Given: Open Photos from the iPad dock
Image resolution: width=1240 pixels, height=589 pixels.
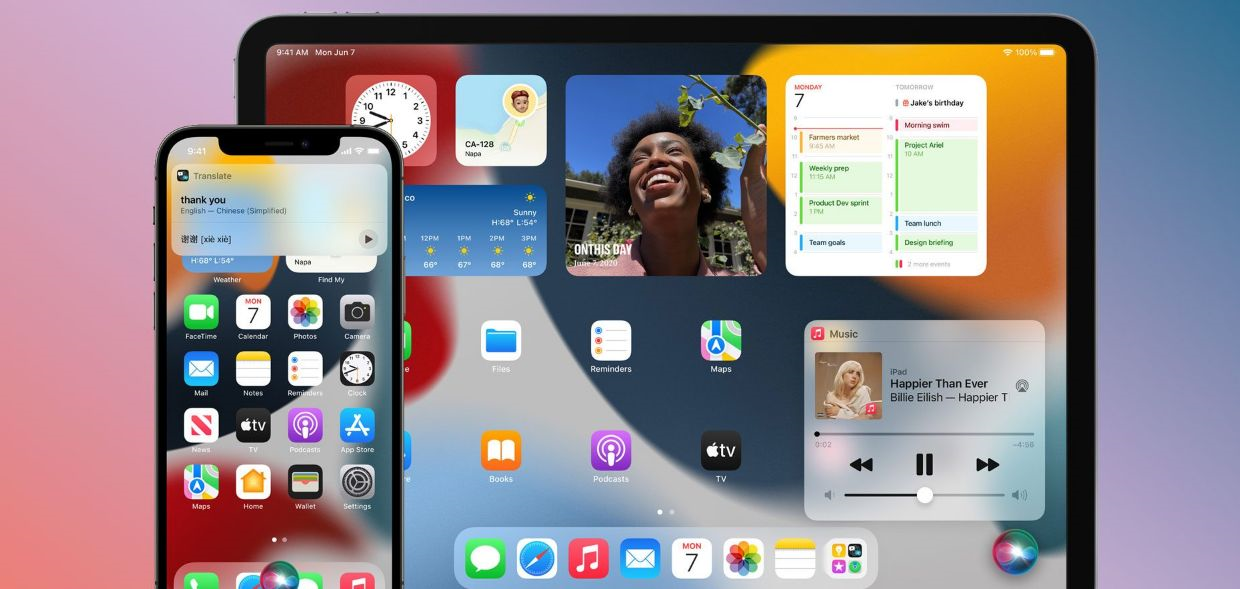Looking at the screenshot, I should pyautogui.click(x=744, y=558).
